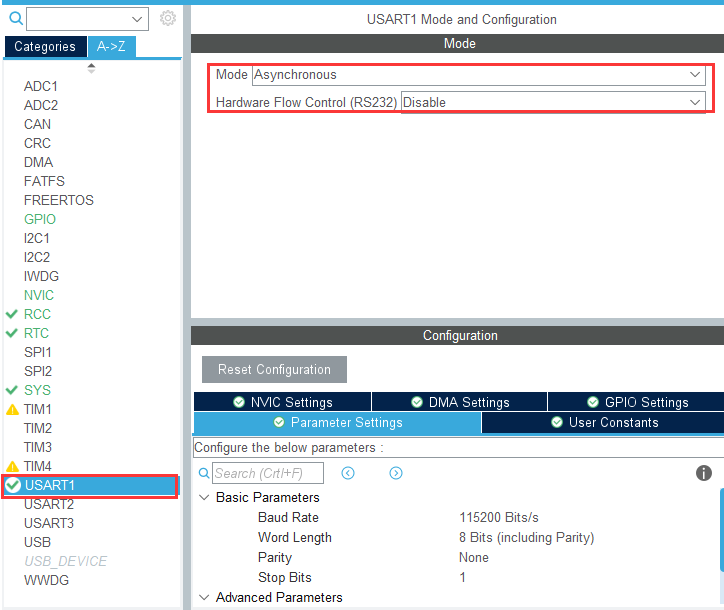The width and height of the screenshot is (724, 610).
Task: Select ADC1 in the peripheral list
Action: coord(41,86)
